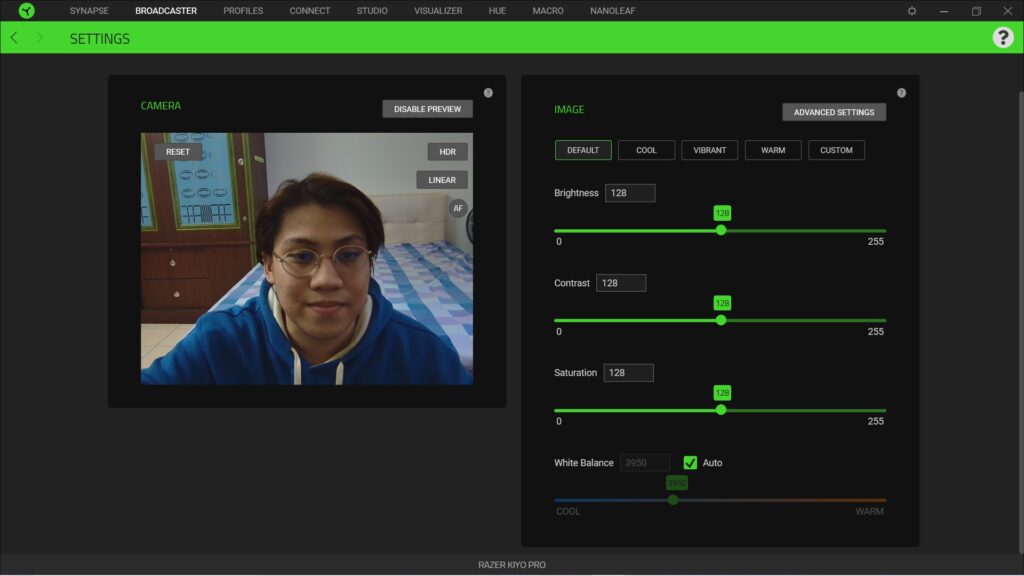The image size is (1024, 576).
Task: Uncheck the Auto white balance checkbox
Action: coord(691,462)
